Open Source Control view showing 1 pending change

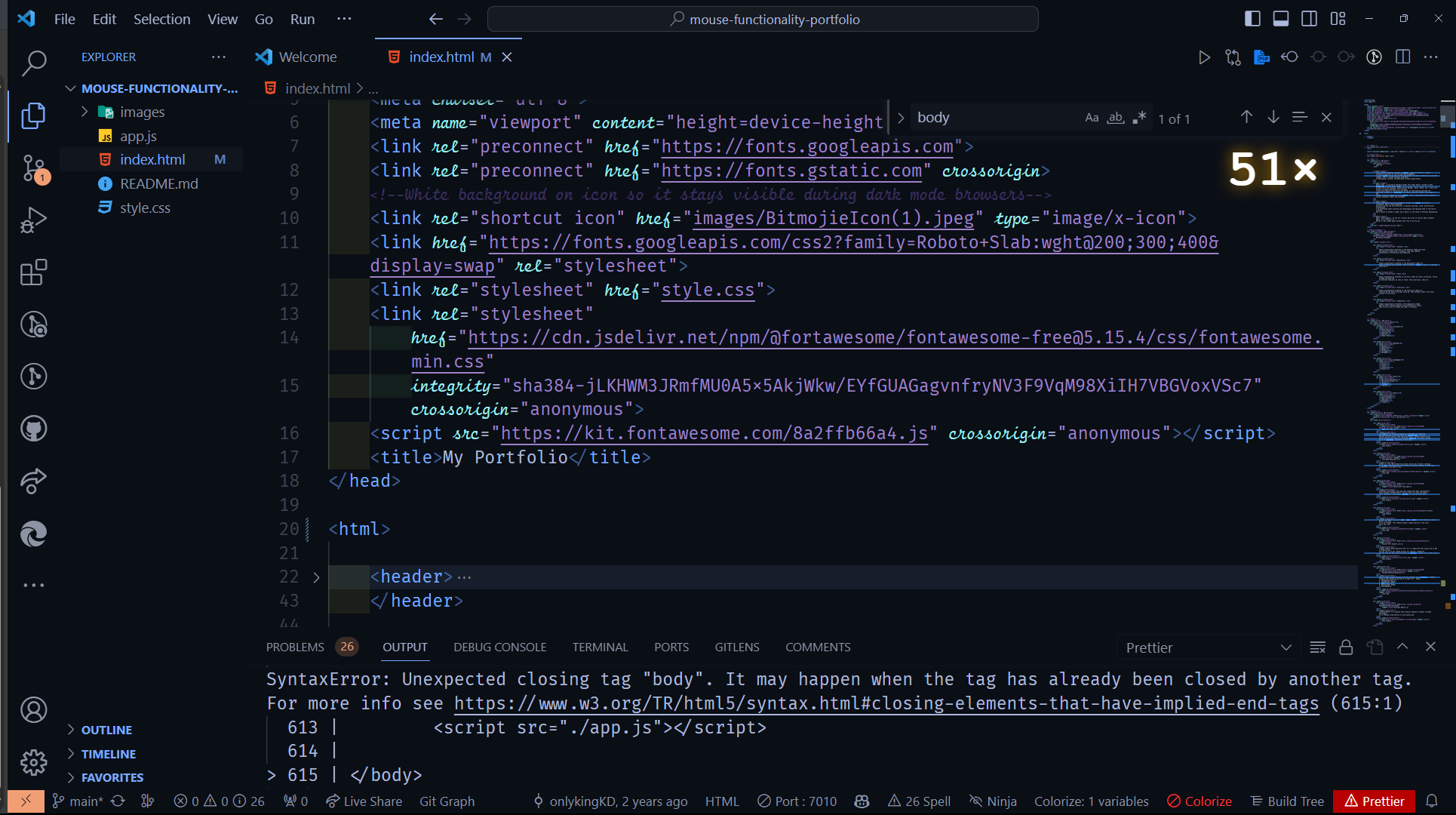pyautogui.click(x=33, y=168)
